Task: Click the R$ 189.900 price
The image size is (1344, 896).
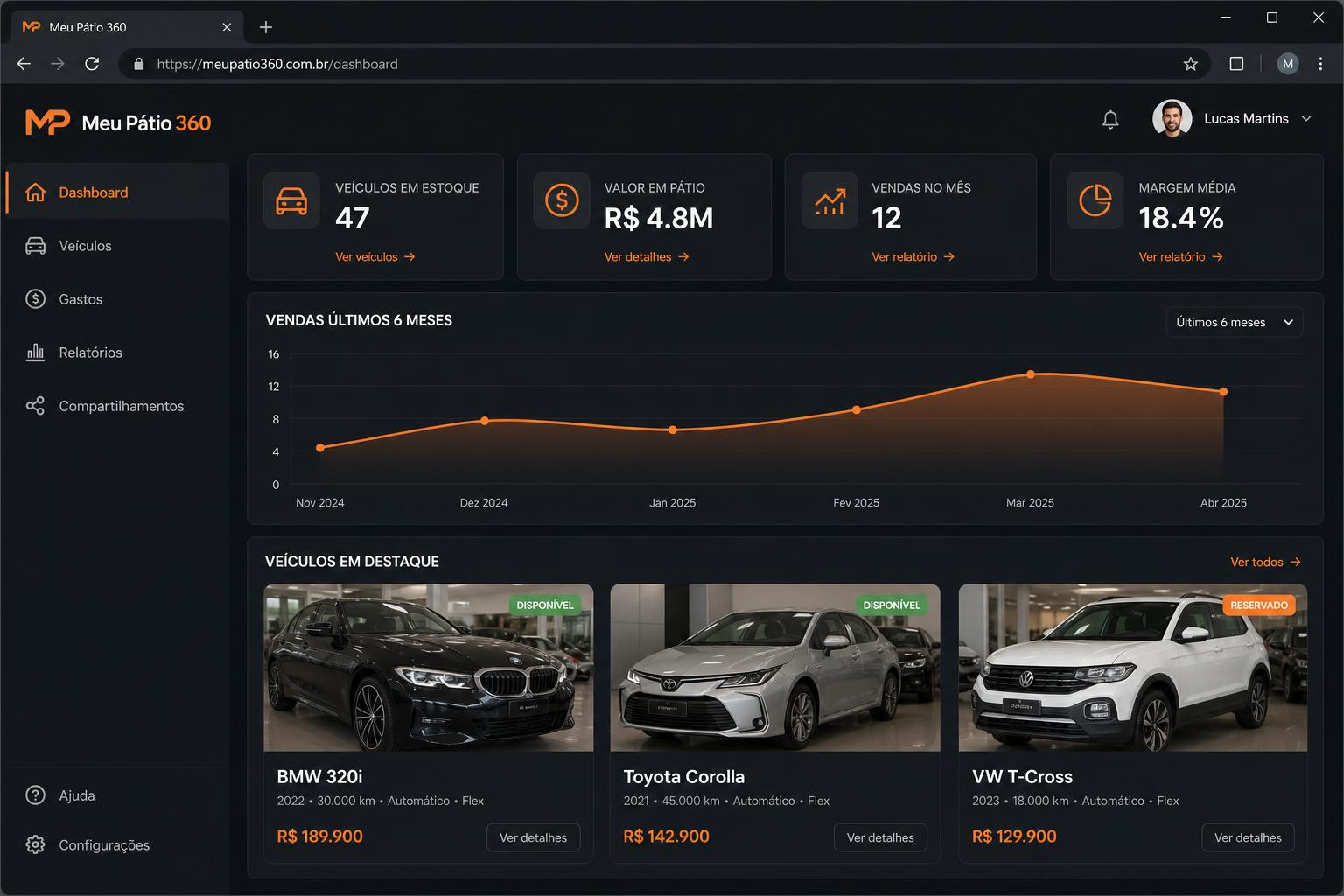Action: tap(319, 836)
